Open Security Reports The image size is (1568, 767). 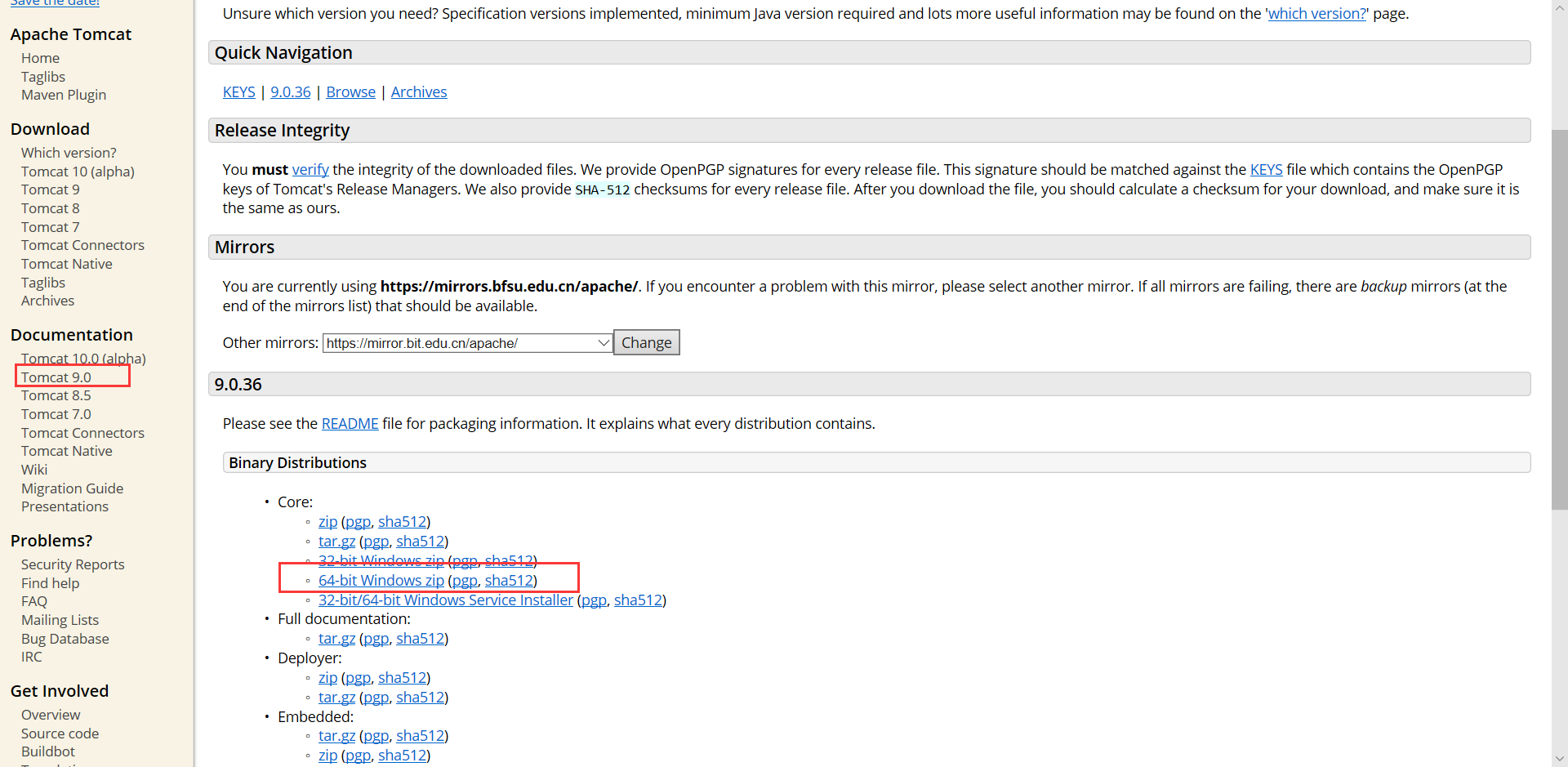click(73, 564)
